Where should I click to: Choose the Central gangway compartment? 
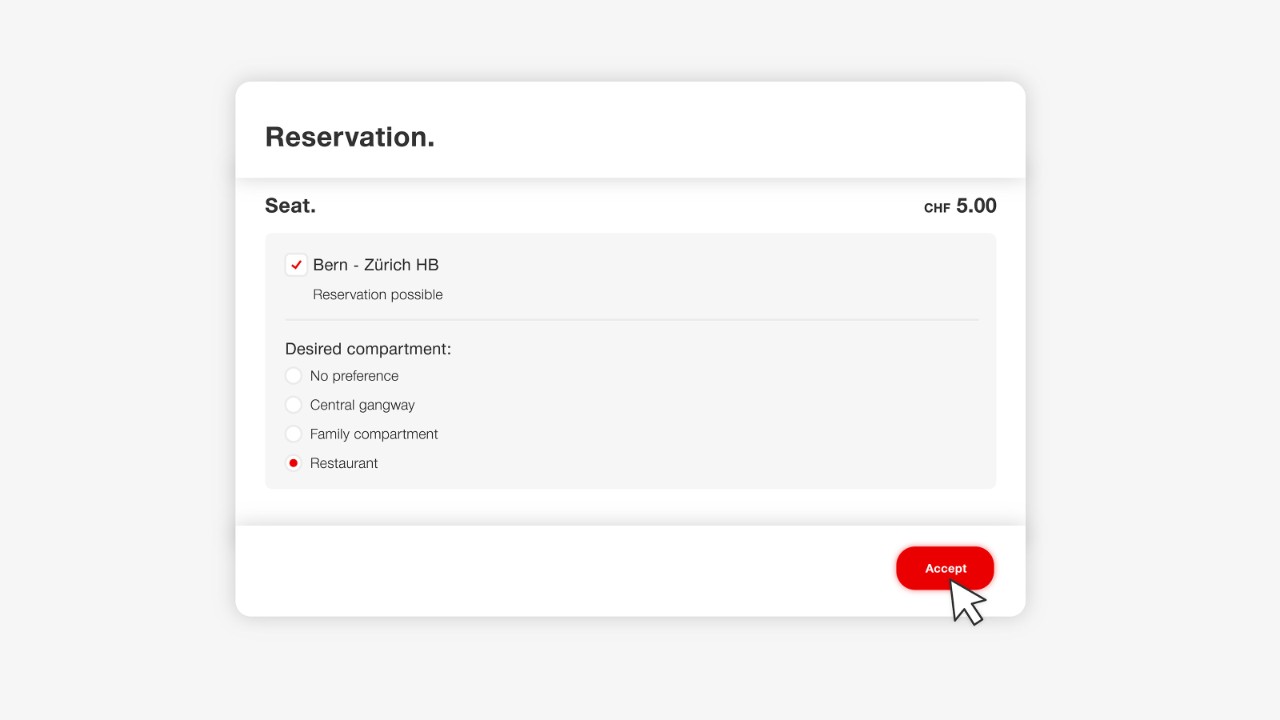click(293, 405)
